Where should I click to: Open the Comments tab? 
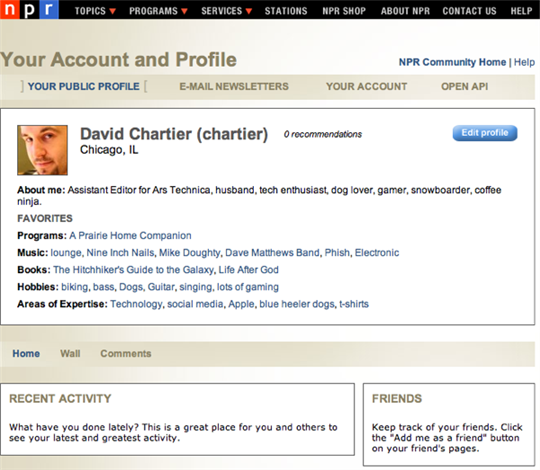click(126, 354)
